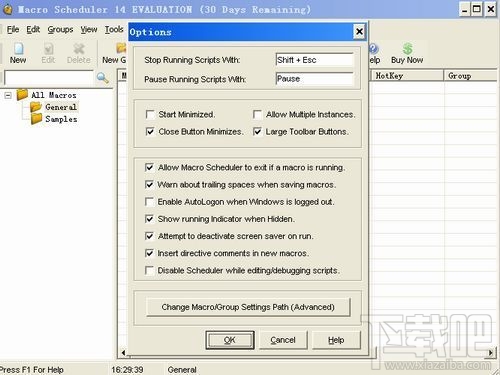Click the right arrow of horizontal scrollbar
This screenshot has width=500, height=375.
point(490,353)
